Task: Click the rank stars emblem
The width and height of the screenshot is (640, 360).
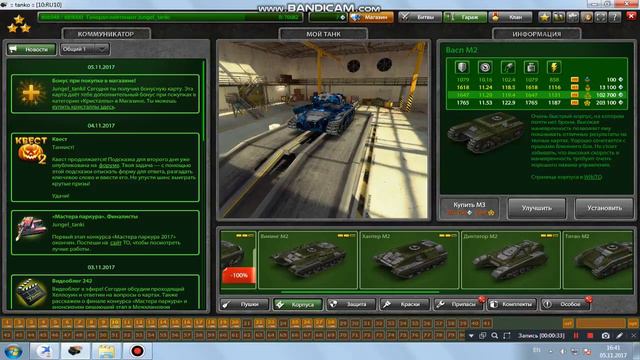Action: point(19,24)
